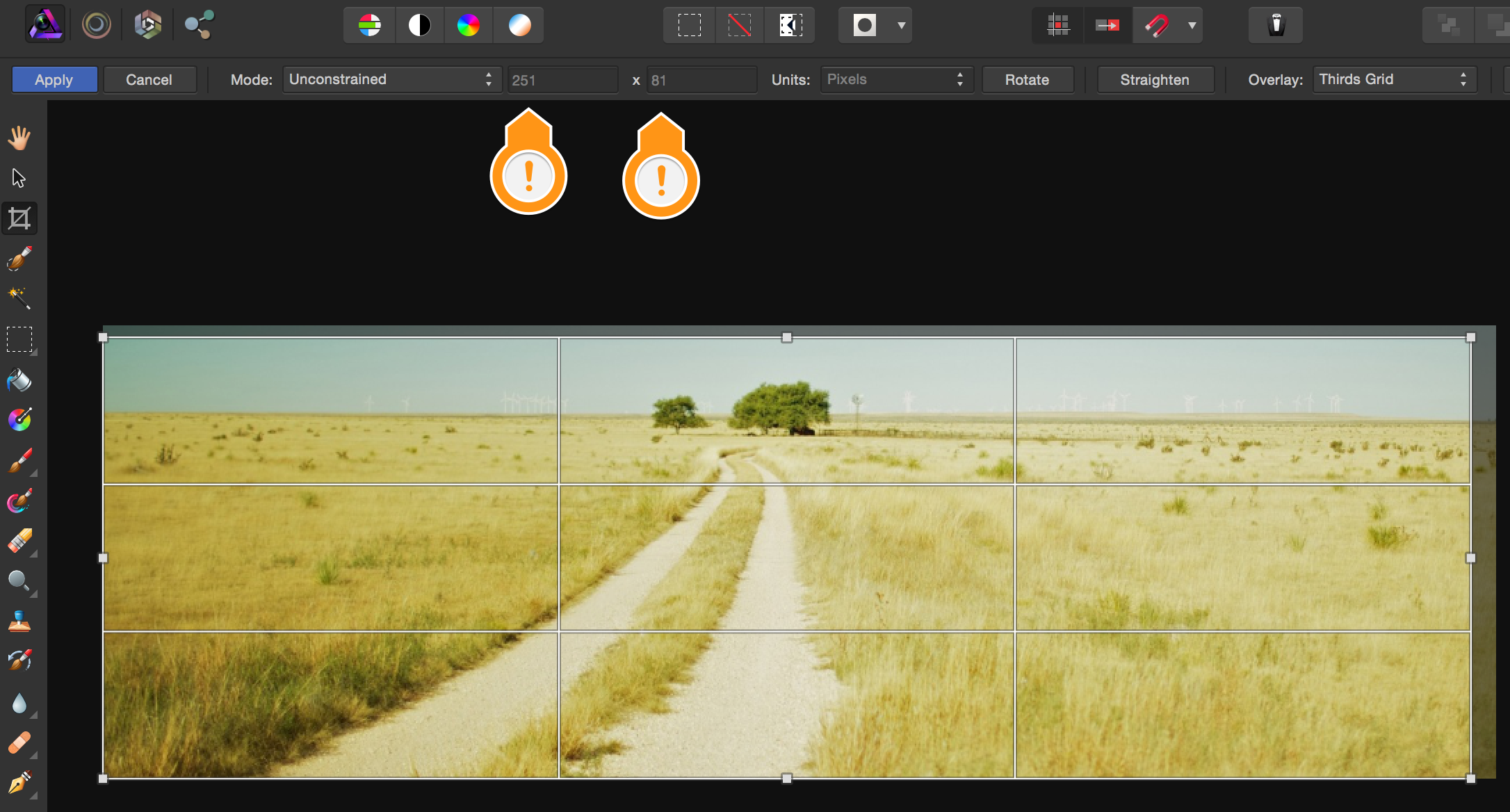Open the Units dropdown showing Pixels
Viewport: 1510px width, 812px height.
tap(897, 80)
